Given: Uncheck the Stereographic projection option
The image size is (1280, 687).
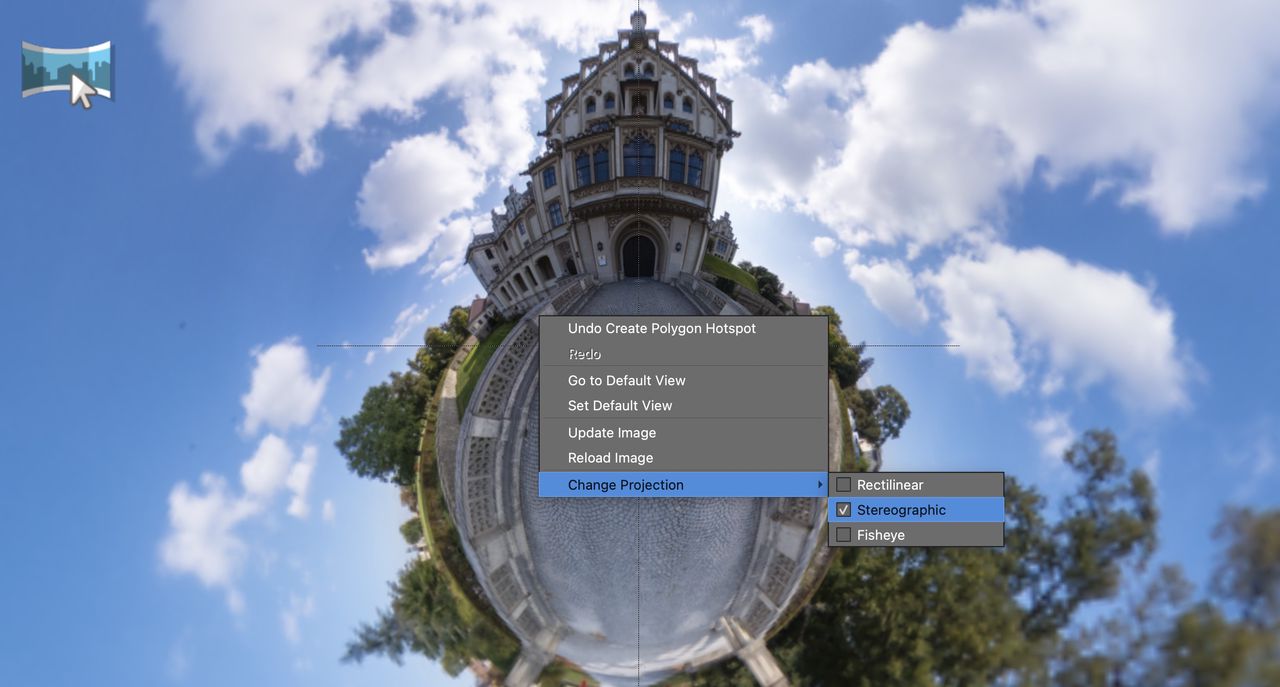Looking at the screenshot, I should [843, 509].
